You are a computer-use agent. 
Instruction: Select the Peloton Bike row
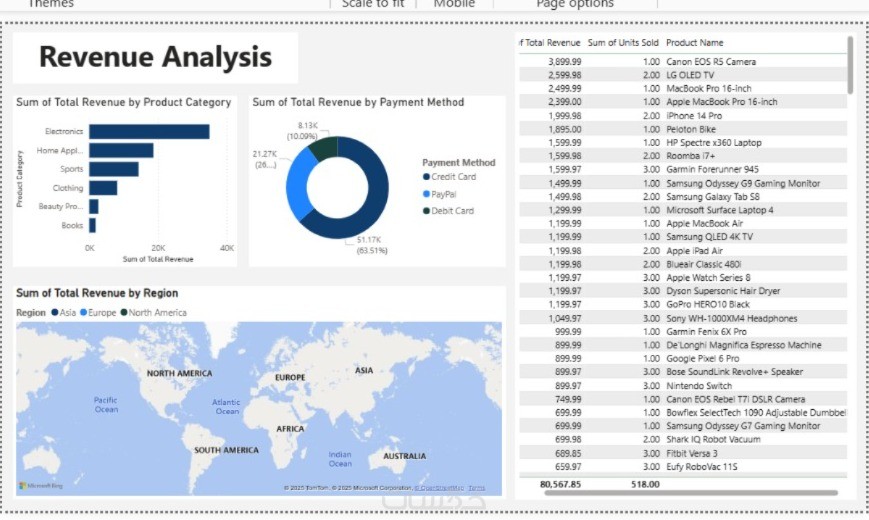(683, 129)
